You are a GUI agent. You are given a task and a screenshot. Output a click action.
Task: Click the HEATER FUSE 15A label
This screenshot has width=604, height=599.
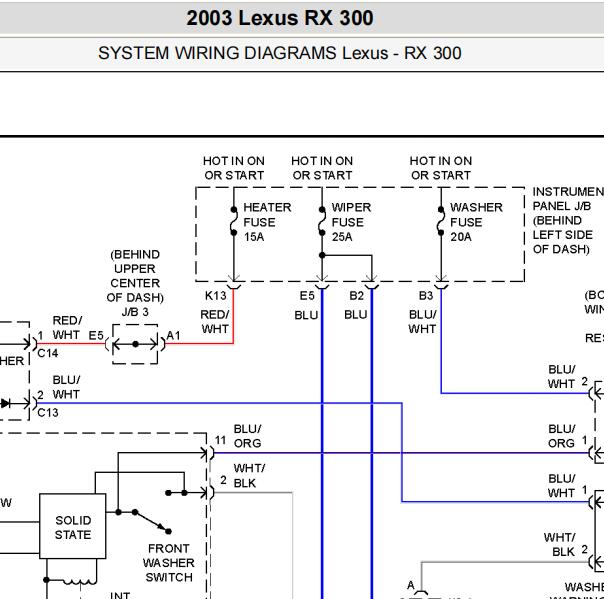coord(267,222)
